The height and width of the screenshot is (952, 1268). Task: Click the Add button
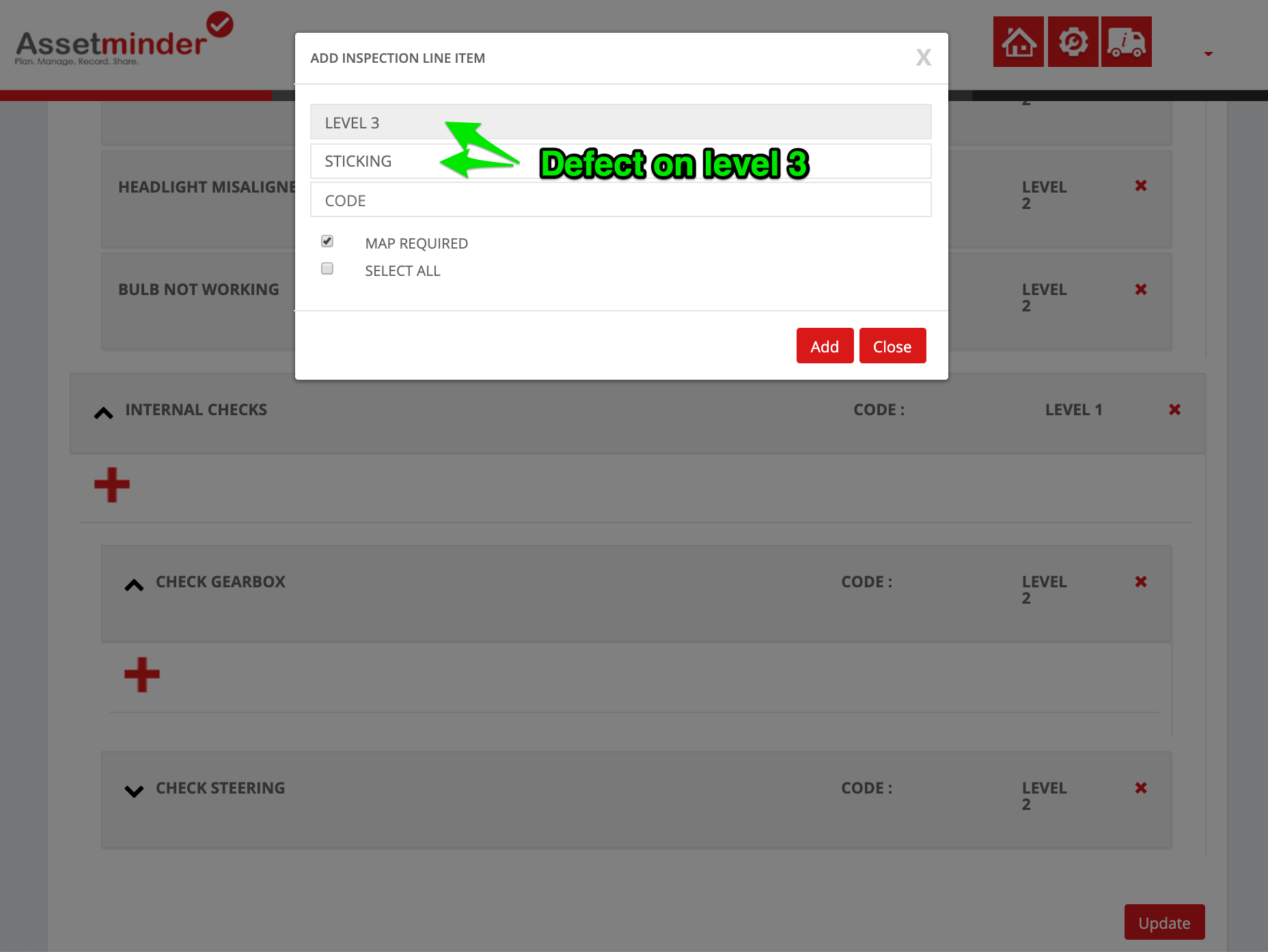click(x=825, y=346)
